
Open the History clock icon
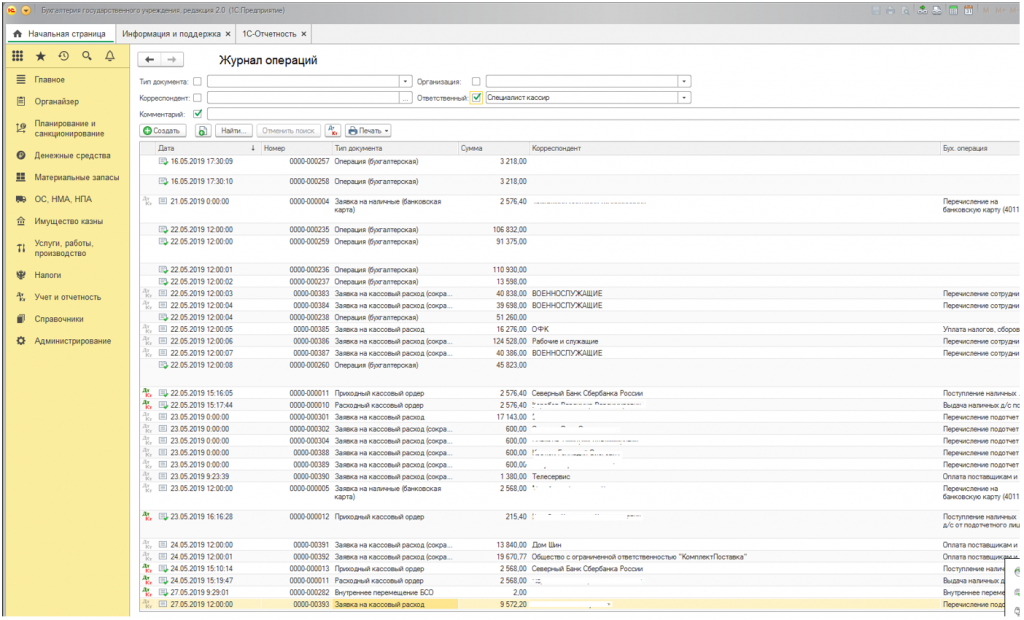[64, 57]
